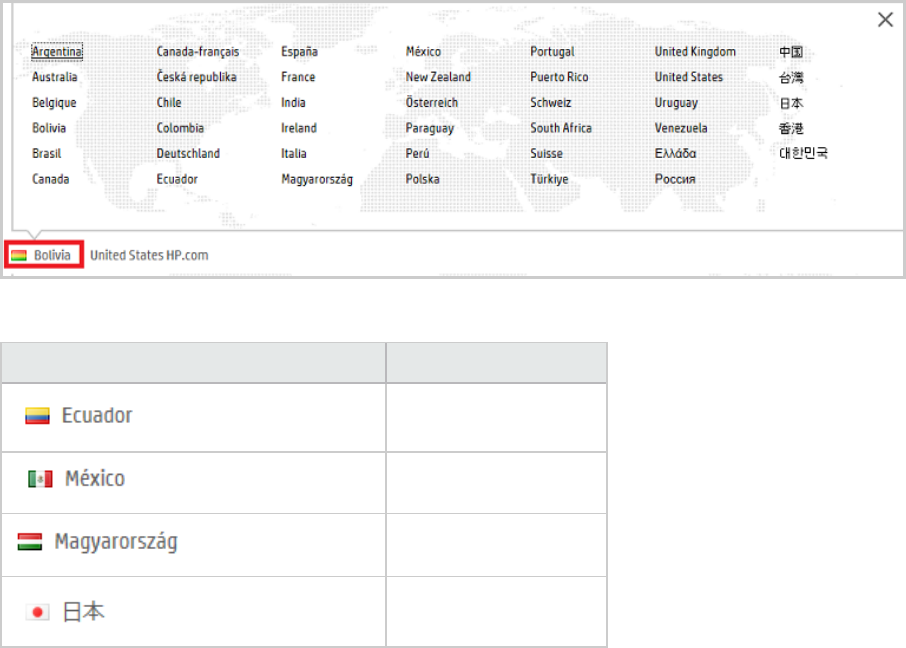This screenshot has width=906, height=648.
Task: Click the Bolivia flag icon in footer
Action: tap(19, 256)
